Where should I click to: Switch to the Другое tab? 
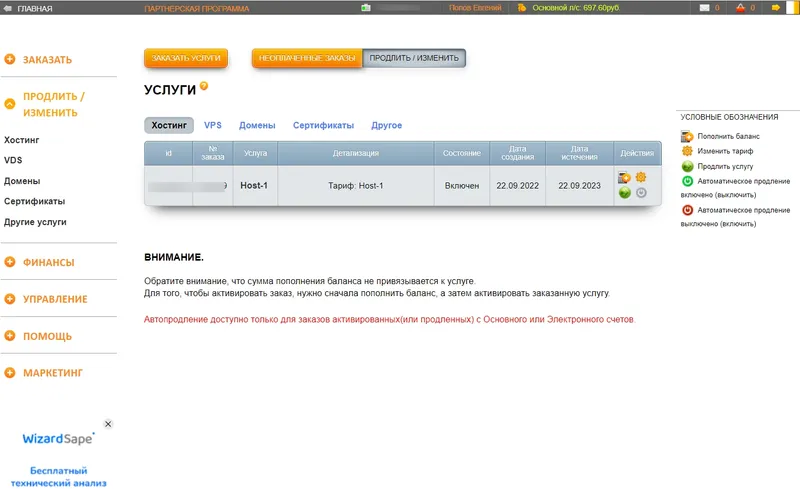[x=387, y=125]
